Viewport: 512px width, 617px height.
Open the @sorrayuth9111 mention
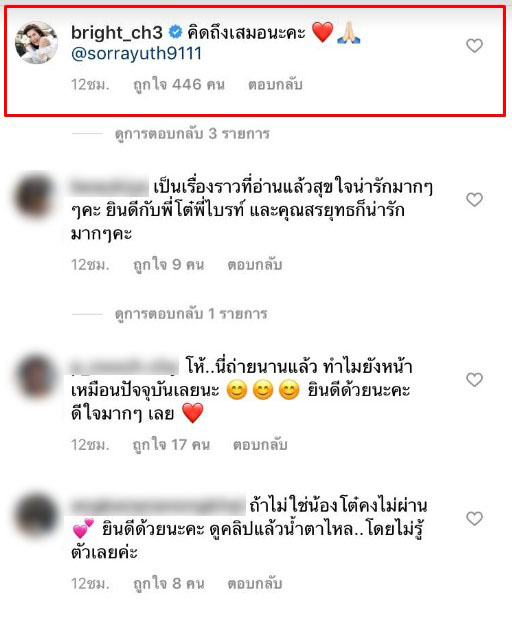(x=136, y=54)
